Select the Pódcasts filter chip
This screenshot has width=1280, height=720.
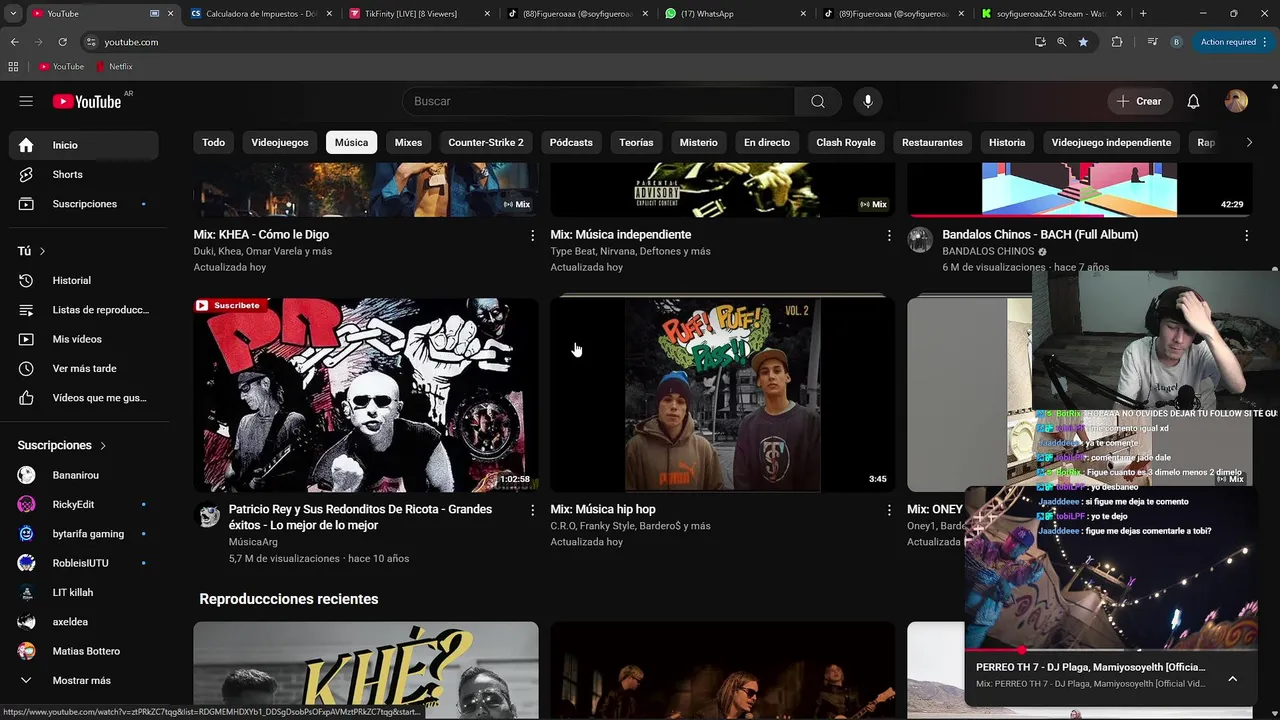[x=571, y=142]
